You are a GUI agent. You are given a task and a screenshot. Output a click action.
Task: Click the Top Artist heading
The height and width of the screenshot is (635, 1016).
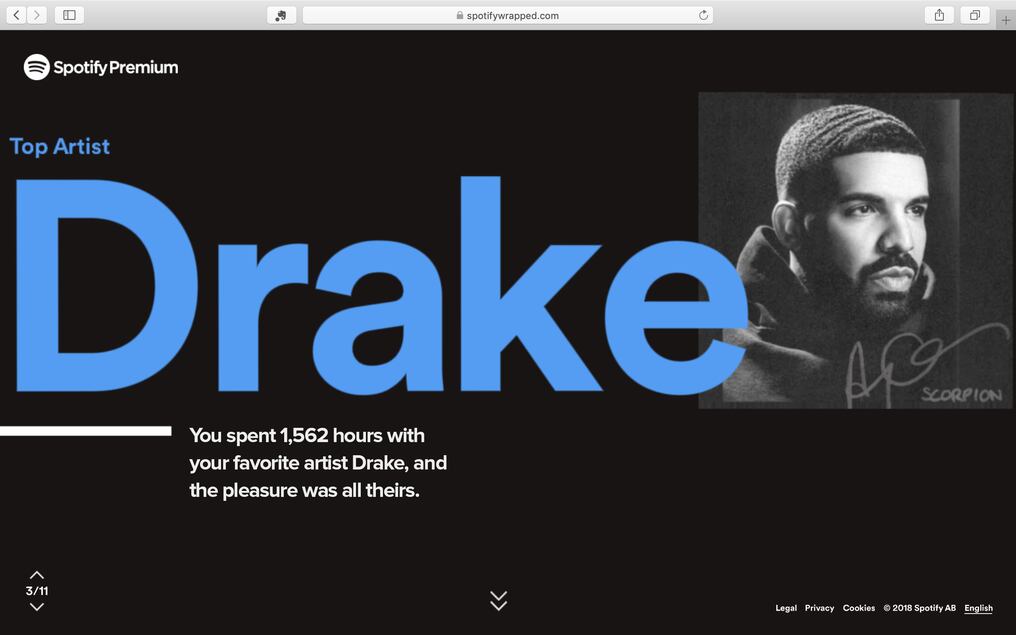click(60, 146)
